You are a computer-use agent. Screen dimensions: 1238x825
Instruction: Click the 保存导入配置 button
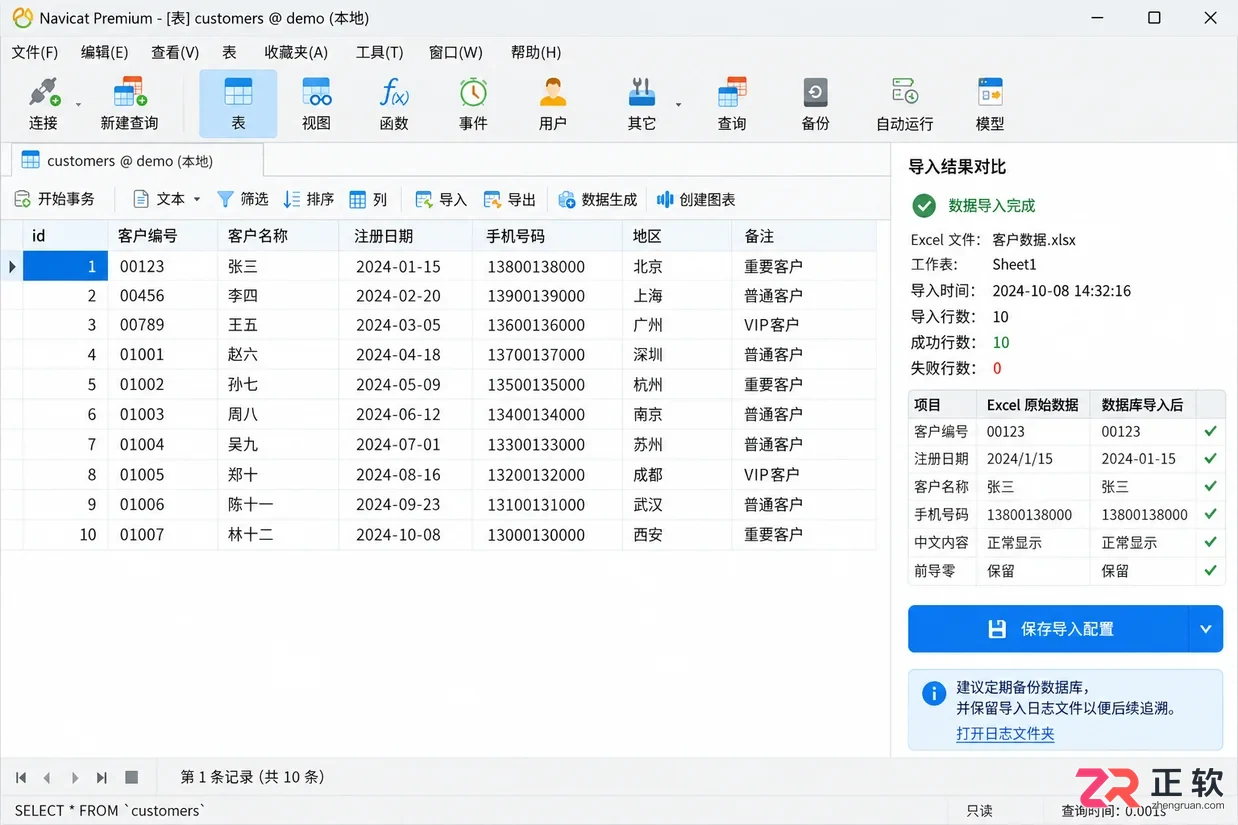[x=1048, y=629]
